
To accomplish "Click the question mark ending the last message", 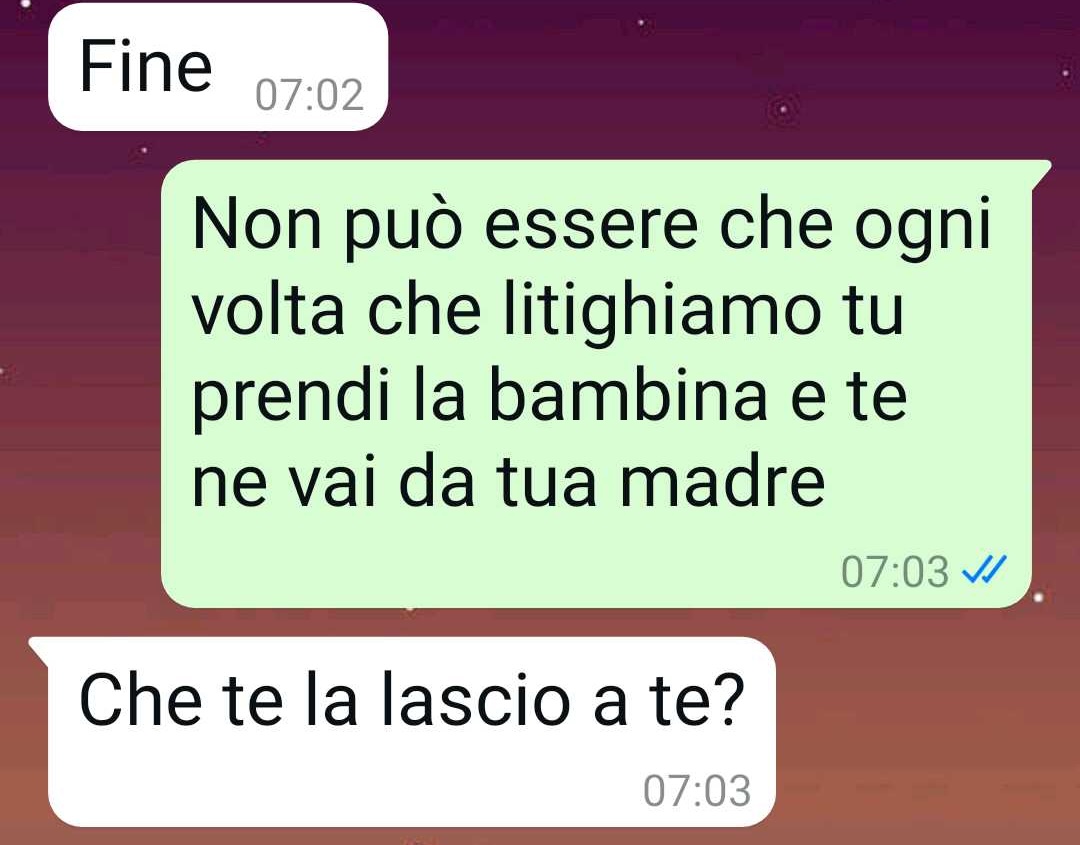I will point(729,700).
